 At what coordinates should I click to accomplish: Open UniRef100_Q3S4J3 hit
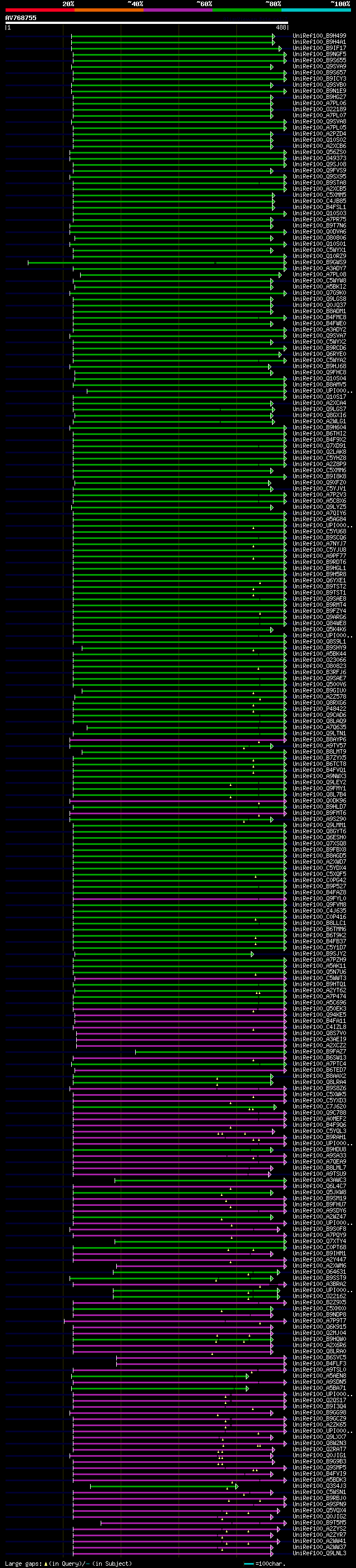319,1486
